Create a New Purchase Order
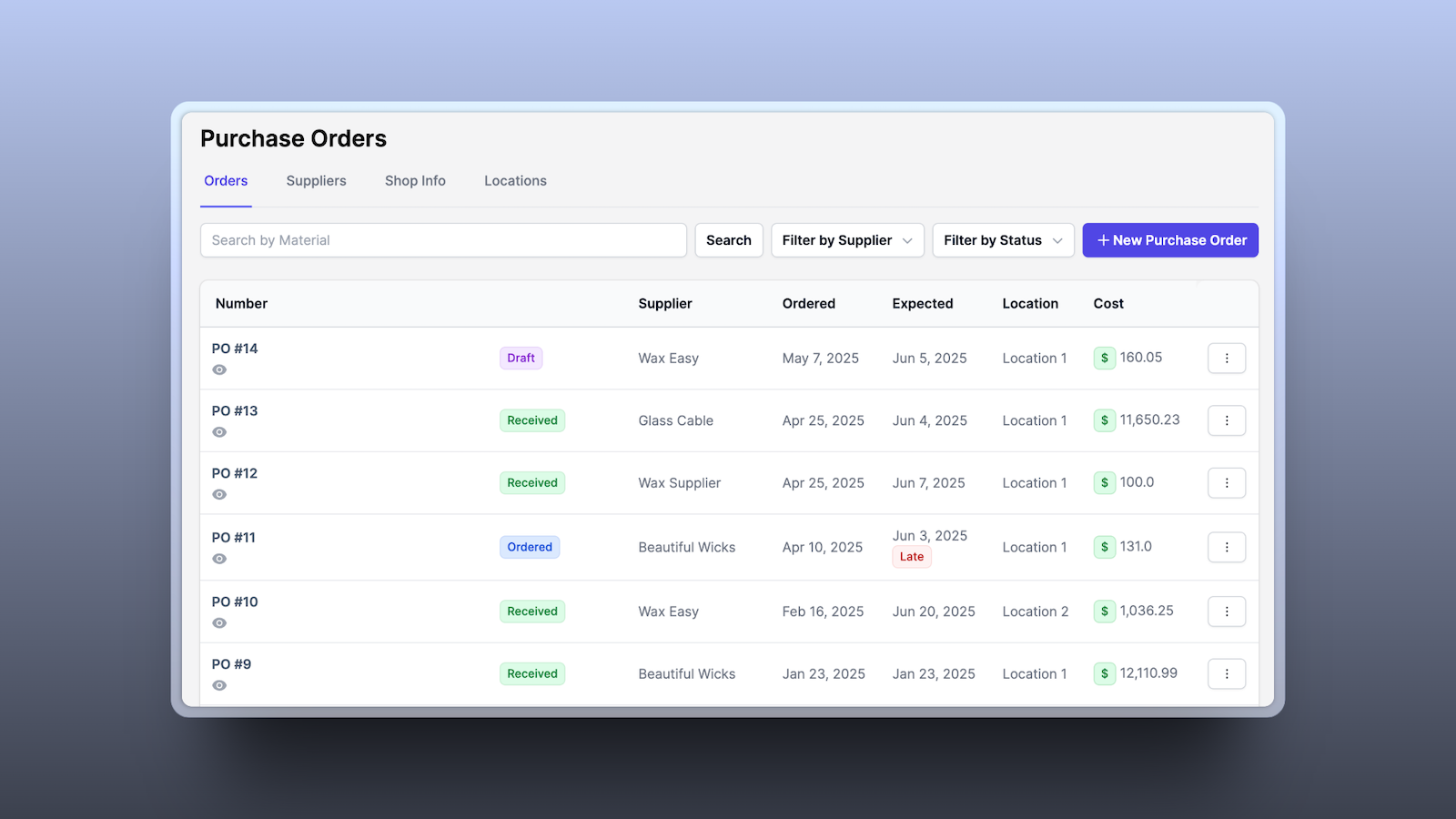The width and height of the screenshot is (1456, 819). click(1170, 240)
